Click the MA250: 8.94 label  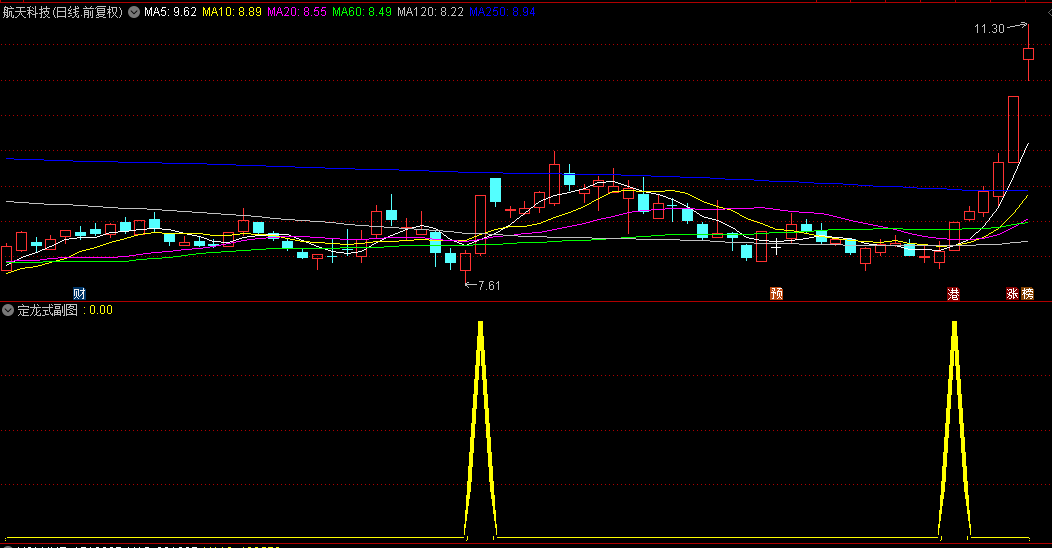[x=502, y=12]
